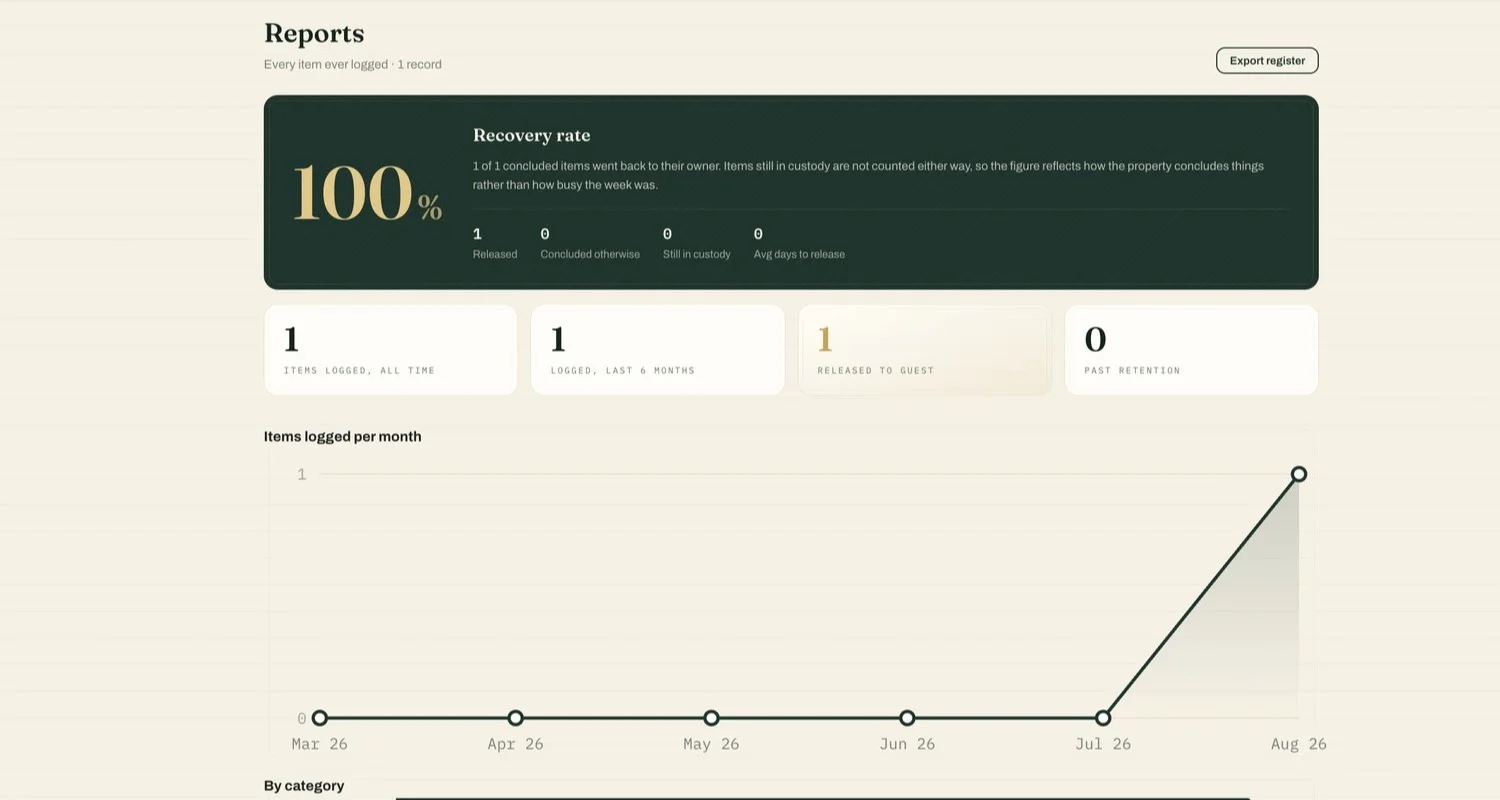This screenshot has height=800, width=1500.
Task: Click the May 26 chart data point
Action: pos(711,718)
